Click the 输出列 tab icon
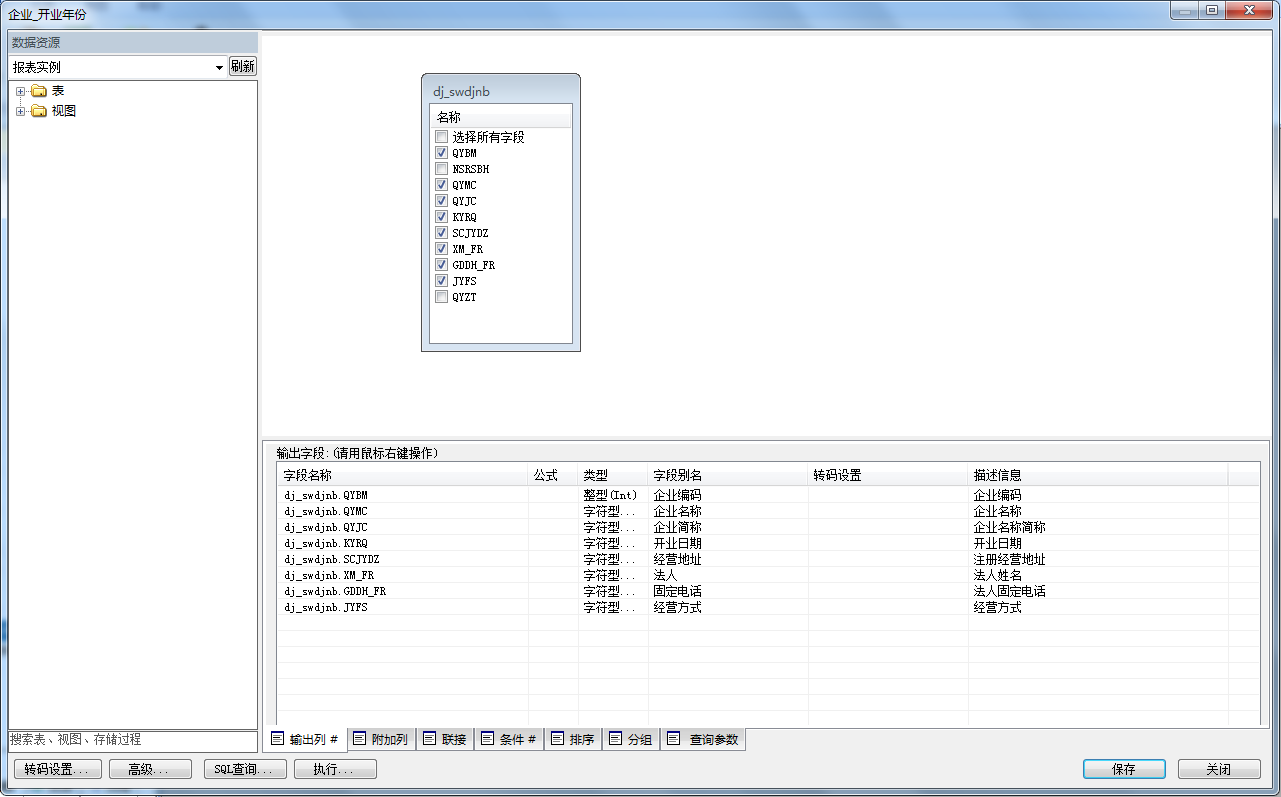 point(277,739)
